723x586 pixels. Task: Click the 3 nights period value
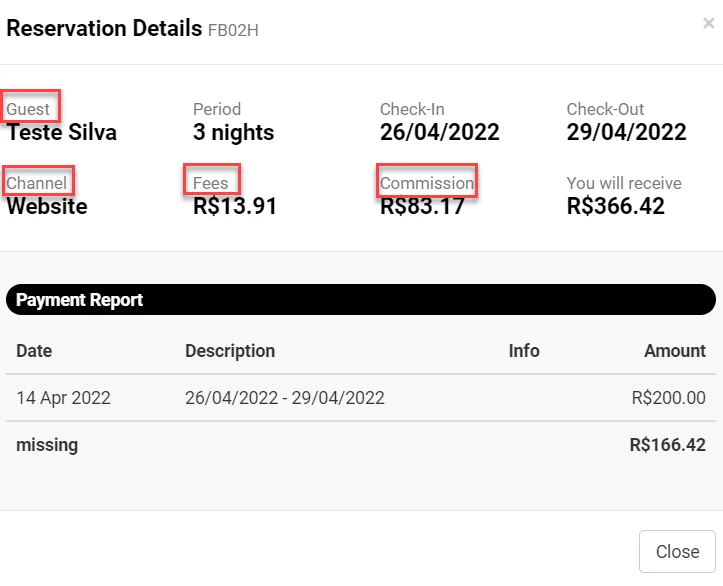[x=233, y=132]
